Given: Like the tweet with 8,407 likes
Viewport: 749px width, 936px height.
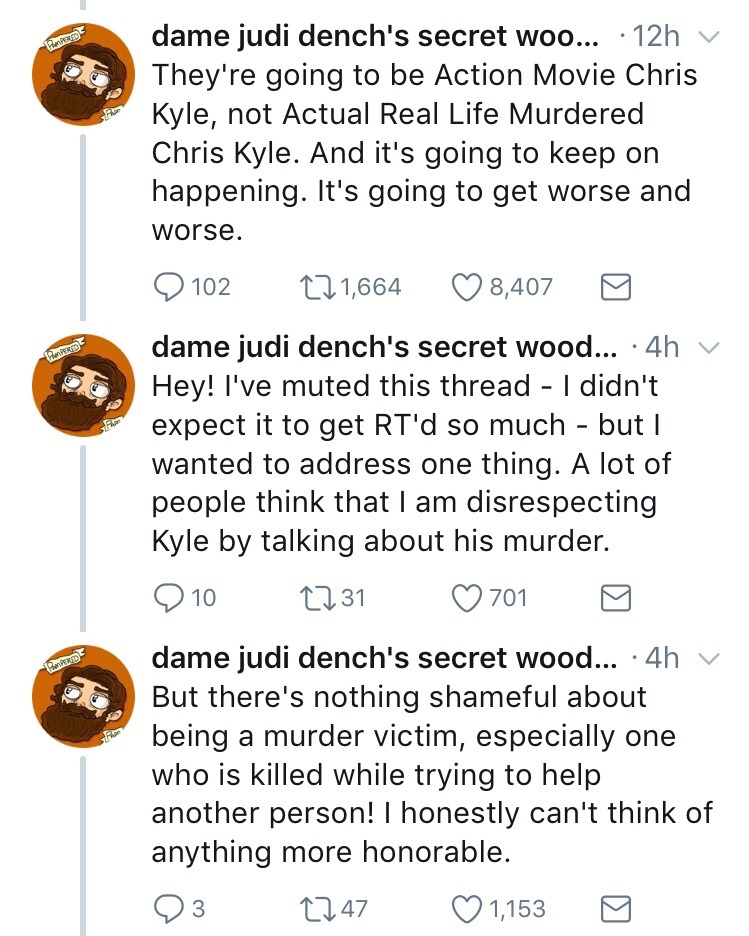Looking at the screenshot, I should (x=467, y=288).
